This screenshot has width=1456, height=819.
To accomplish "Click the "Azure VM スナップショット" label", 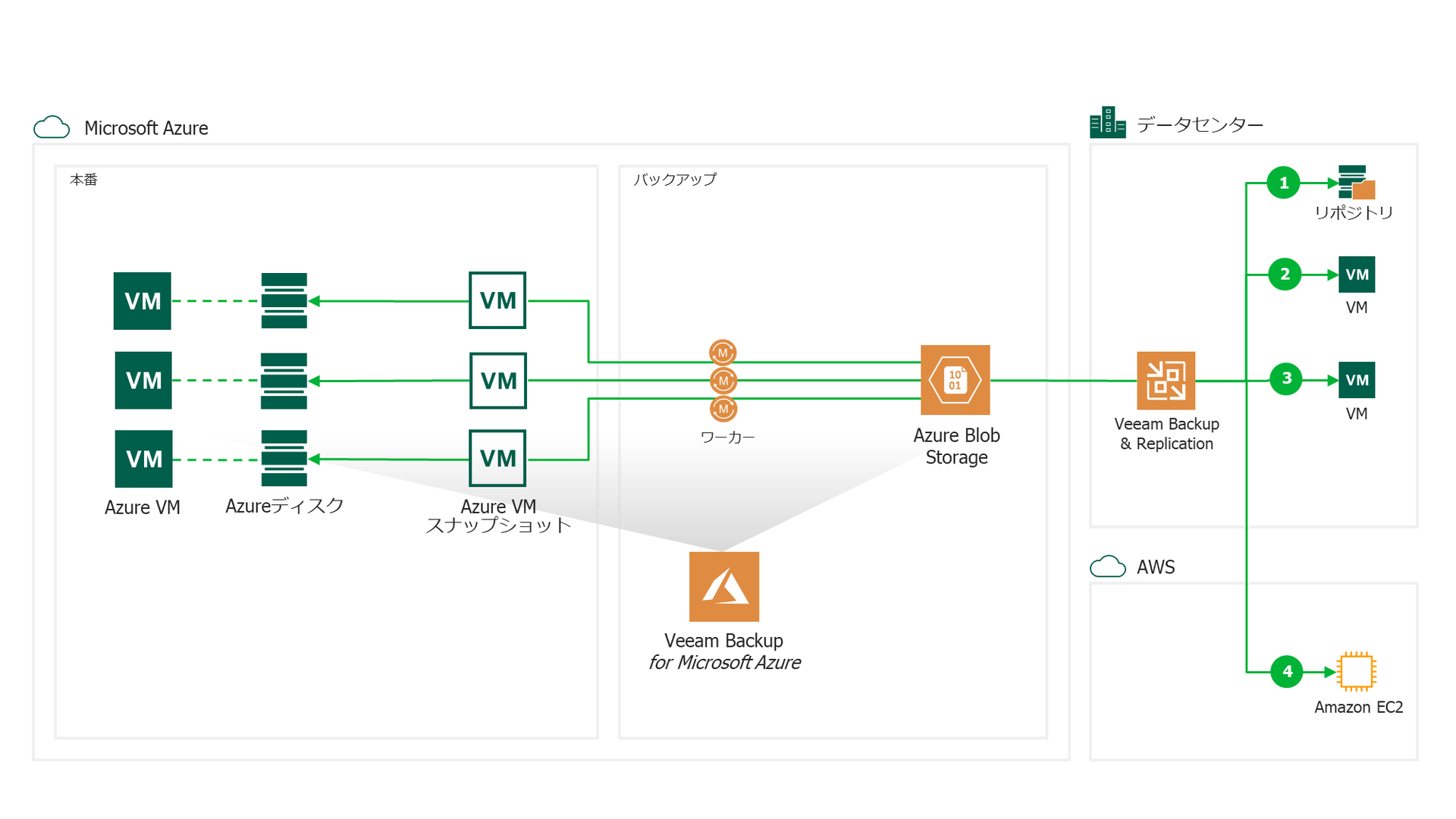I will tap(498, 516).
